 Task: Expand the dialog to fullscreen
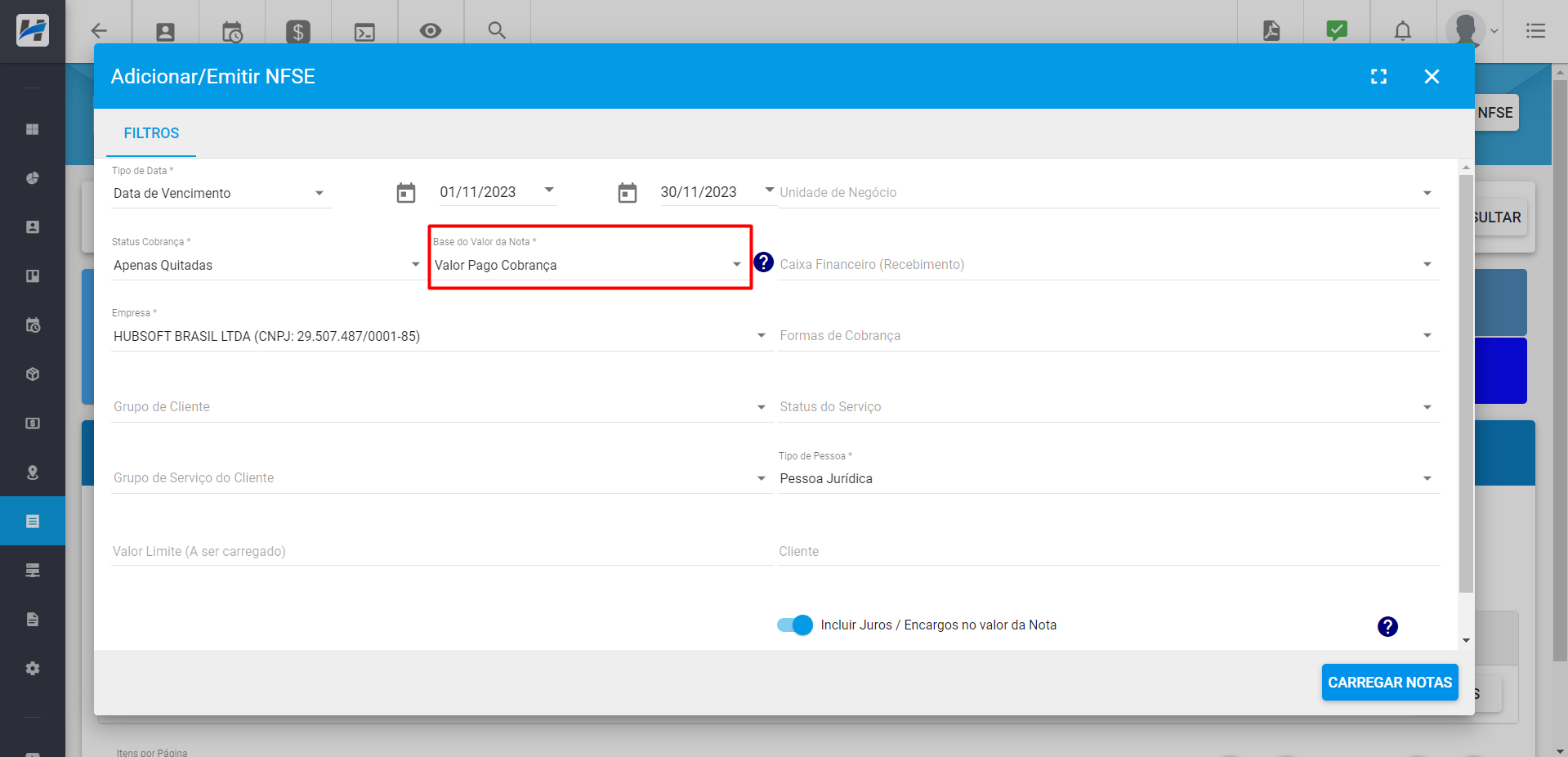[x=1378, y=76]
